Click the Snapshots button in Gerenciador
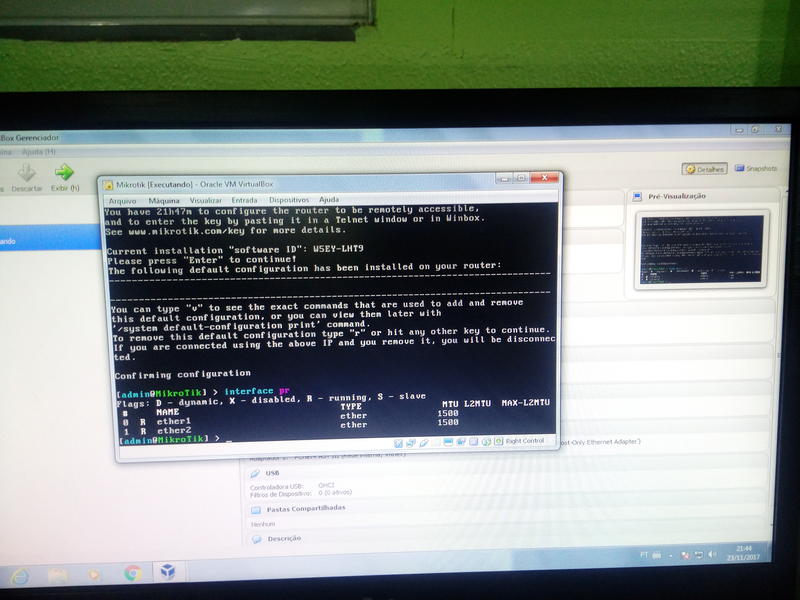This screenshot has width=800, height=600. point(756,168)
